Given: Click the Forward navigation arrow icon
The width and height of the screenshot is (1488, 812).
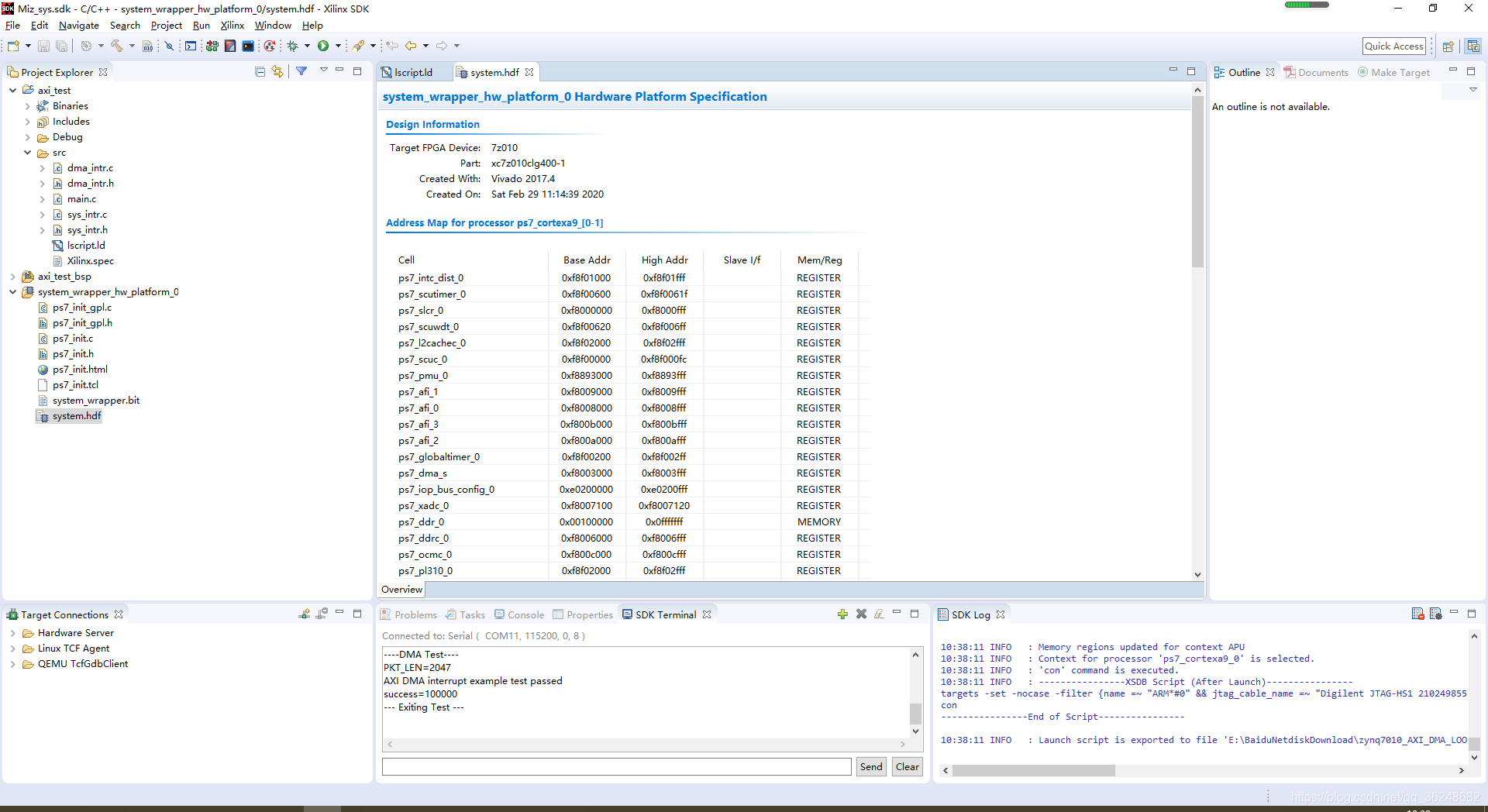Looking at the screenshot, I should coord(442,46).
